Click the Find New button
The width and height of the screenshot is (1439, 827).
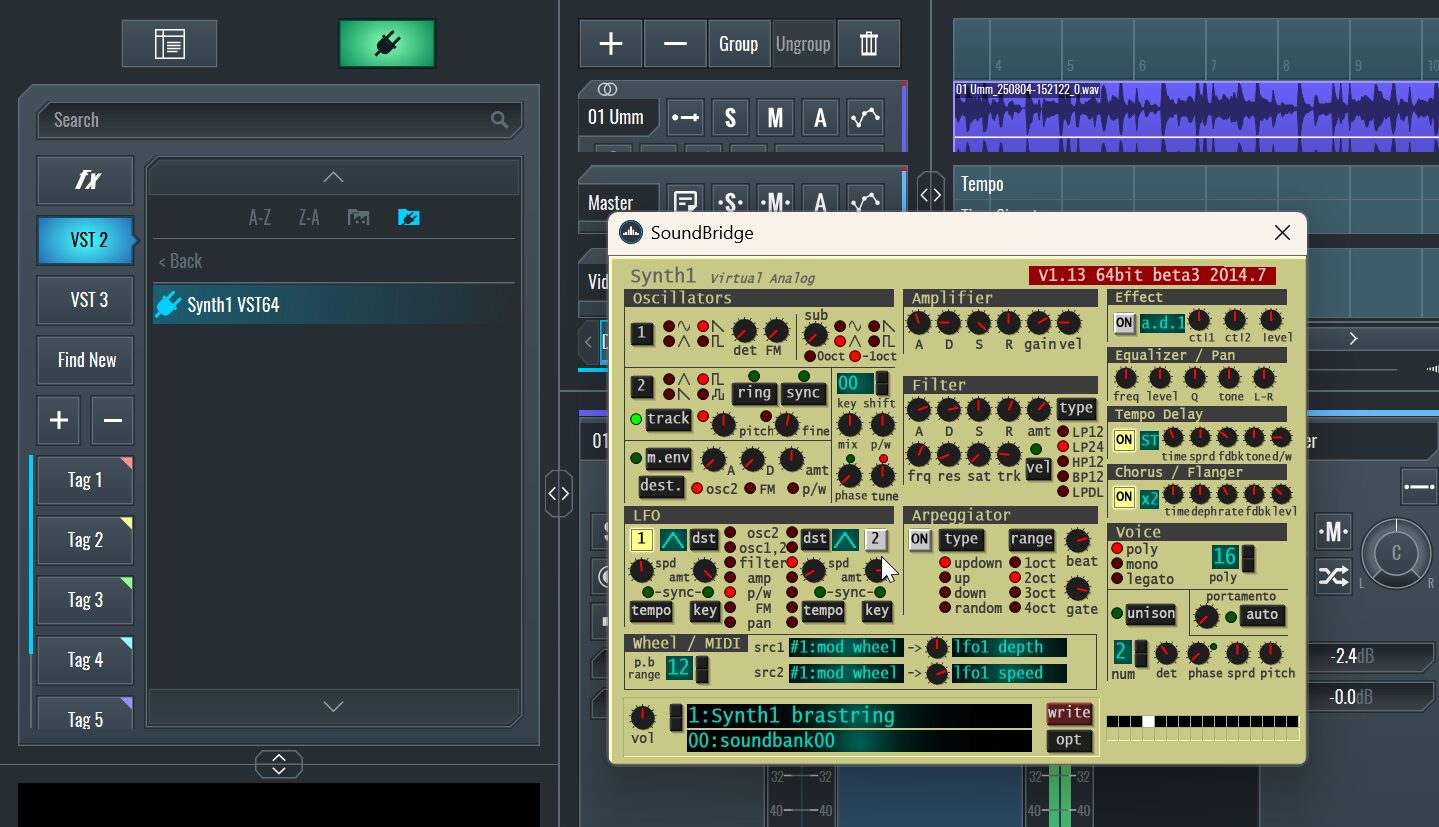coord(85,360)
